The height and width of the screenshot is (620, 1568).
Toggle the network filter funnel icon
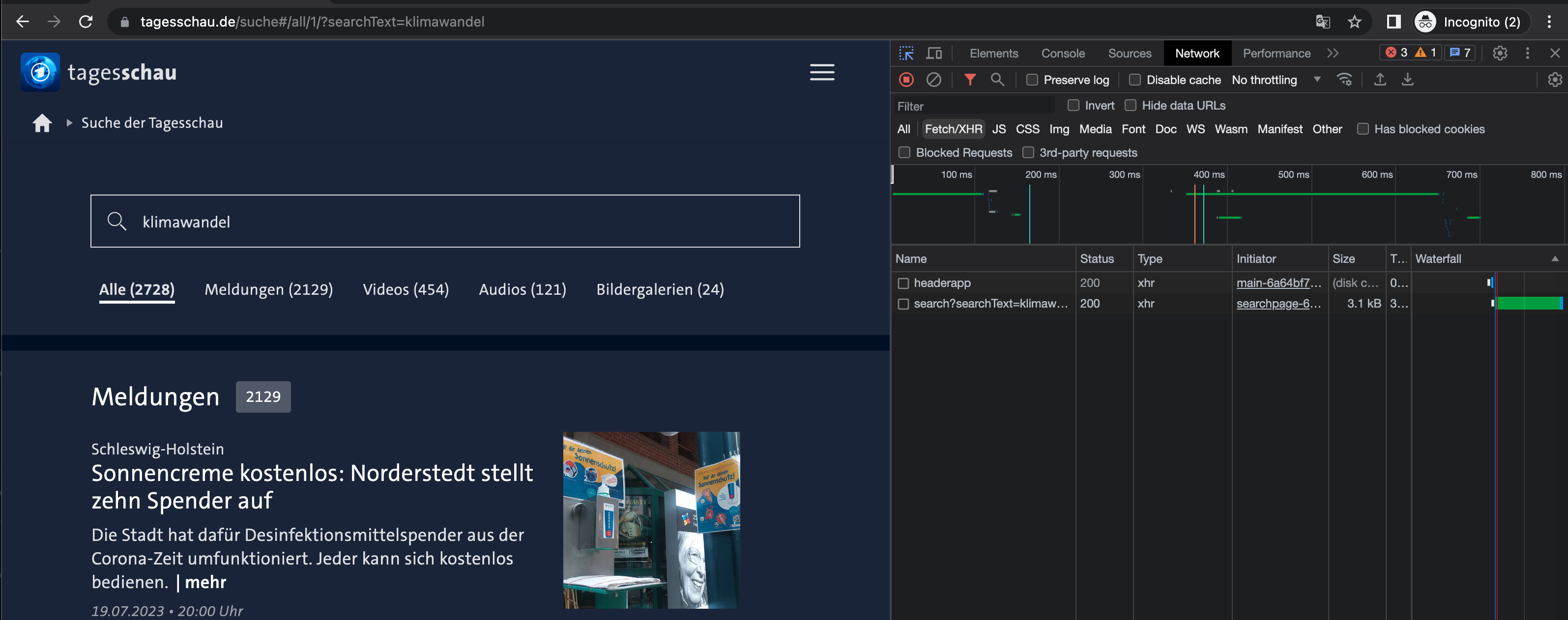[x=970, y=80]
